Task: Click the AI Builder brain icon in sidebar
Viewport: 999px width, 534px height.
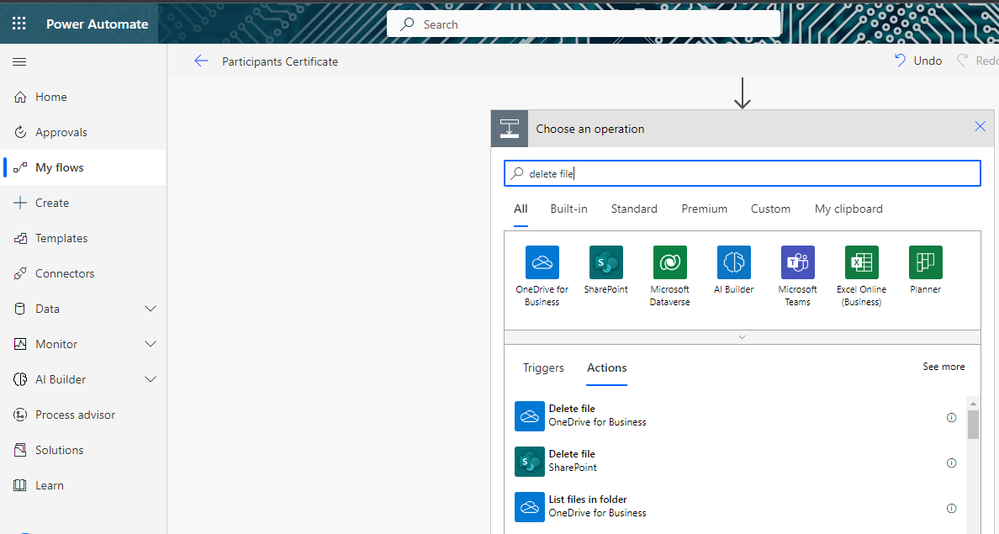Action: point(20,379)
